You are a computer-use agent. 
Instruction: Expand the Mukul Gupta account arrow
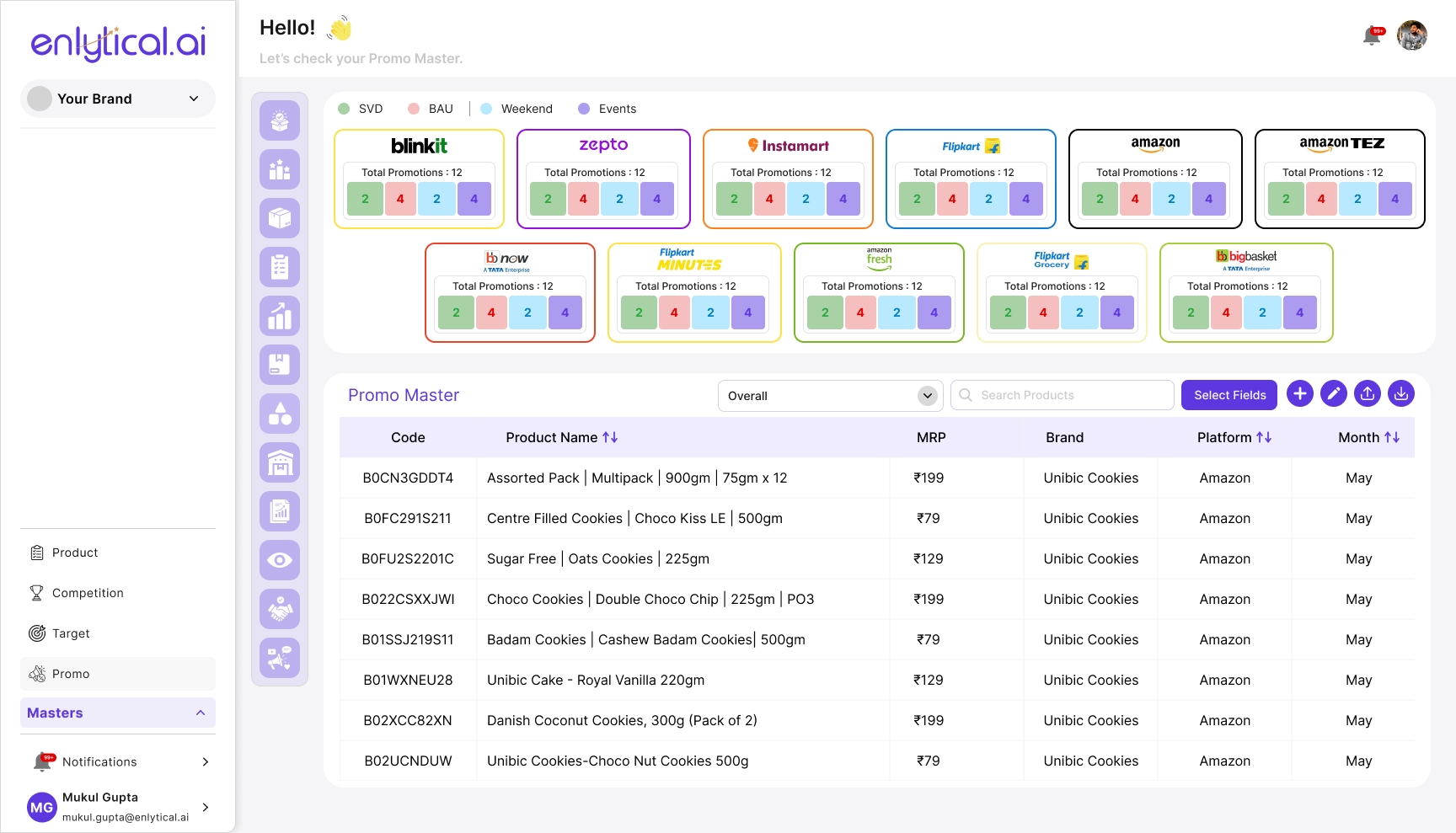[206, 807]
